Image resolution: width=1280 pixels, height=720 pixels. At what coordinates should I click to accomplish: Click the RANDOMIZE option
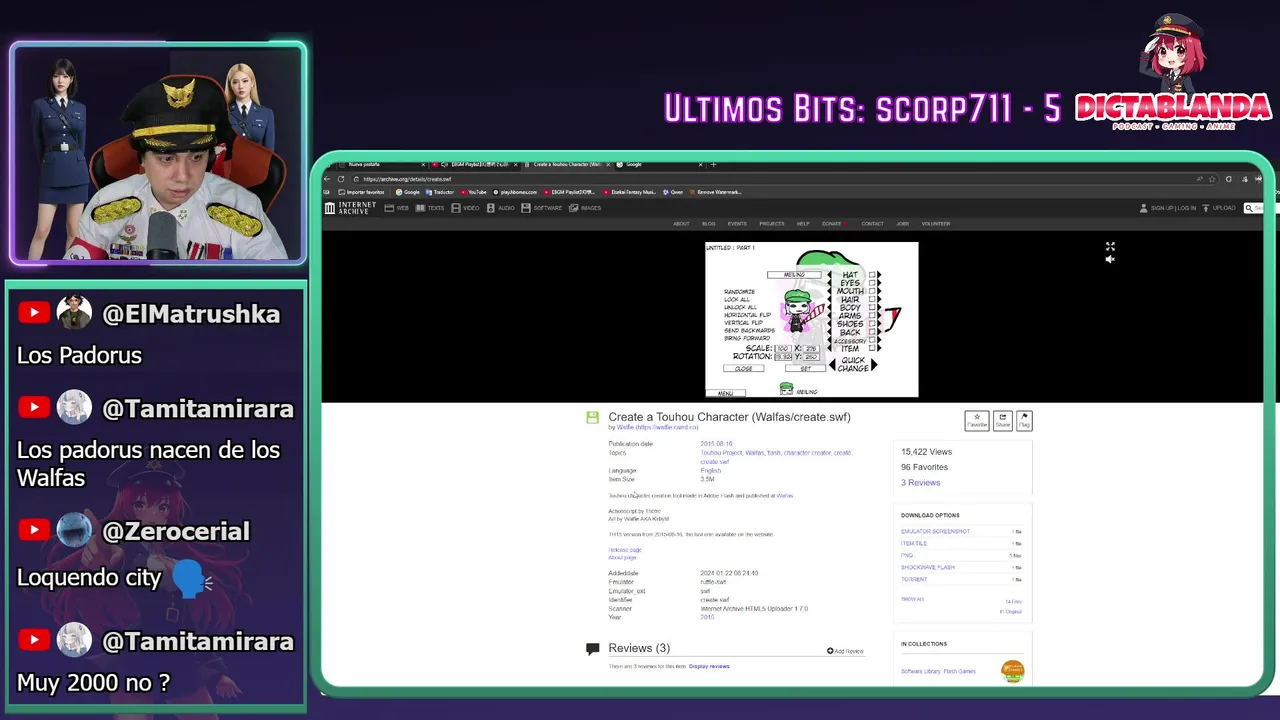[x=740, y=292]
